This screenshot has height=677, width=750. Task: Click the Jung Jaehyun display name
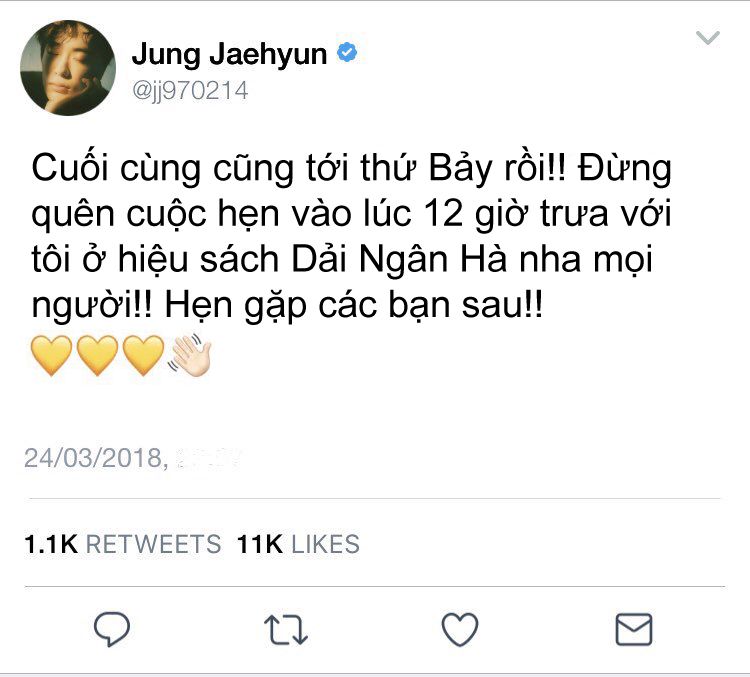click(229, 54)
